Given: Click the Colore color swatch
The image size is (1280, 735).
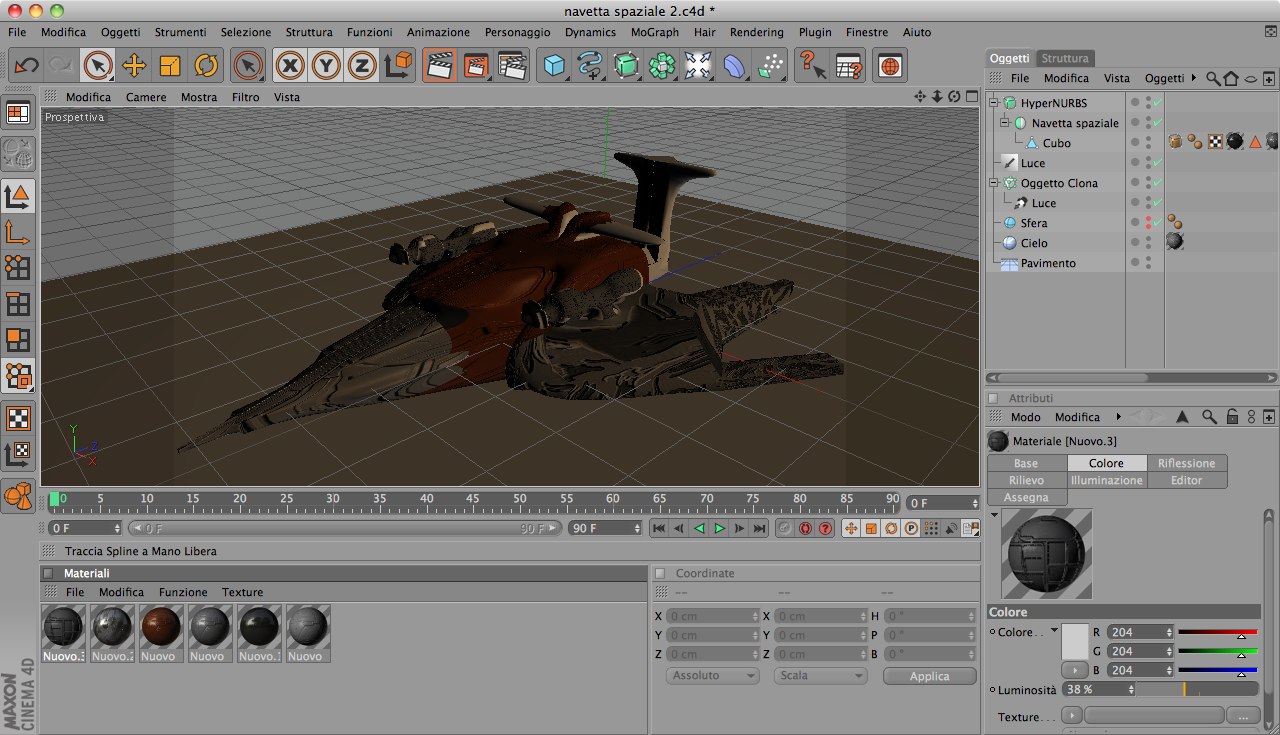Looking at the screenshot, I should point(1074,639).
